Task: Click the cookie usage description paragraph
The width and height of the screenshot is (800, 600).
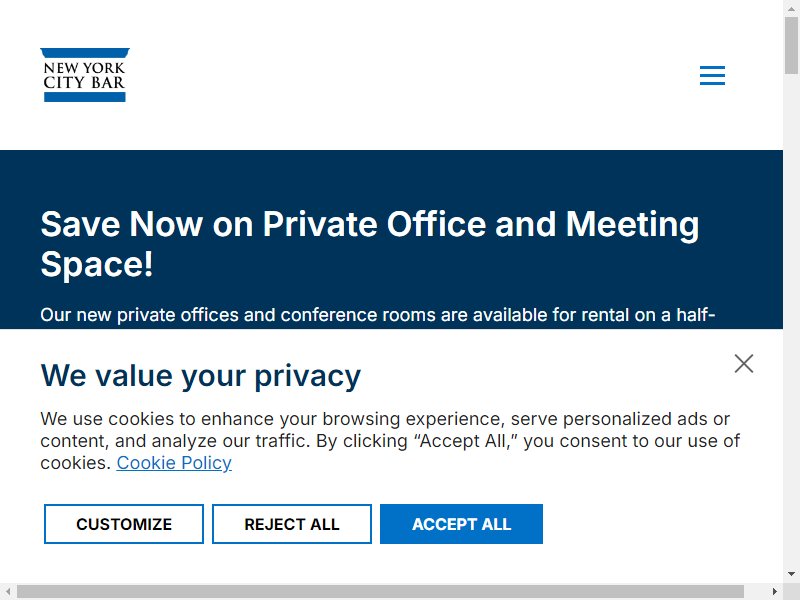Action: (390, 441)
